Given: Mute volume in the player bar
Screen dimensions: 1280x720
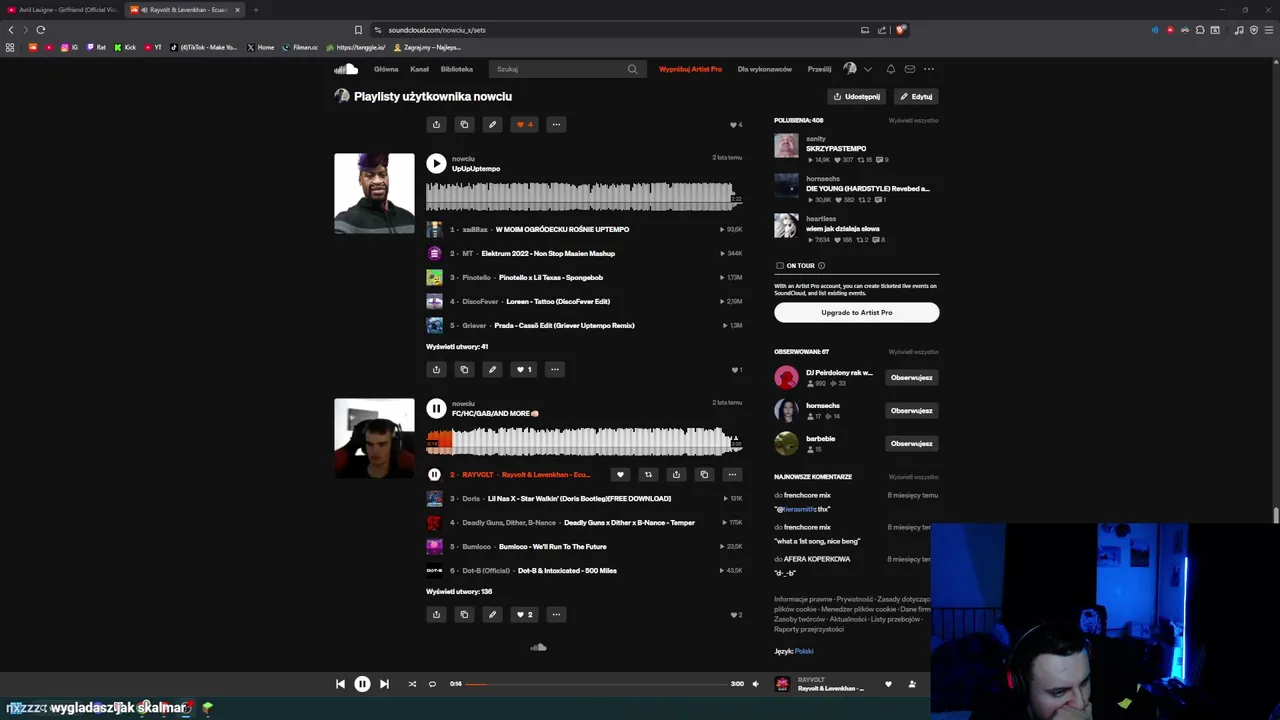Looking at the screenshot, I should click(x=755, y=684).
